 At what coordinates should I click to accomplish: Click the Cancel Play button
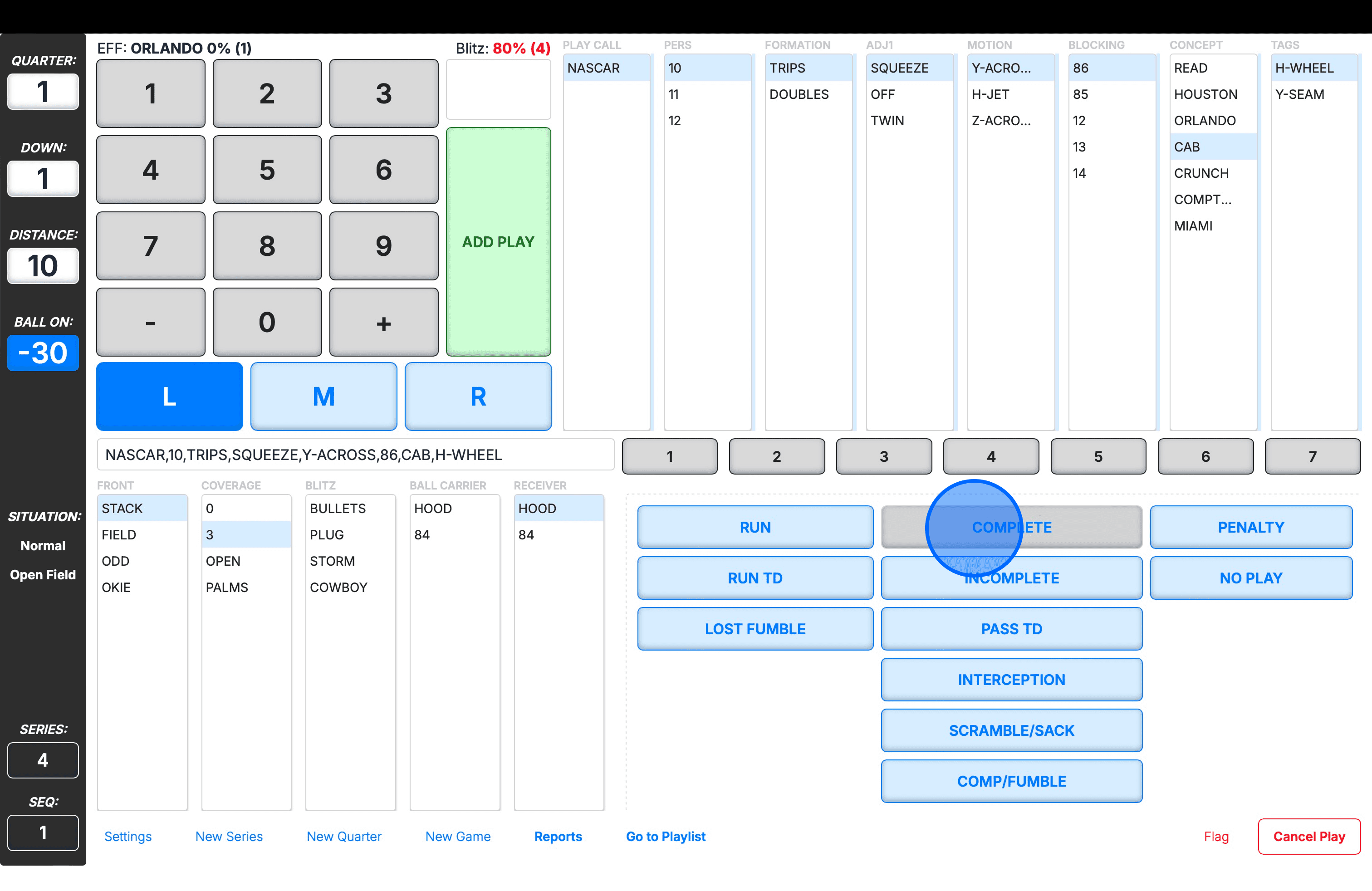(x=1309, y=836)
